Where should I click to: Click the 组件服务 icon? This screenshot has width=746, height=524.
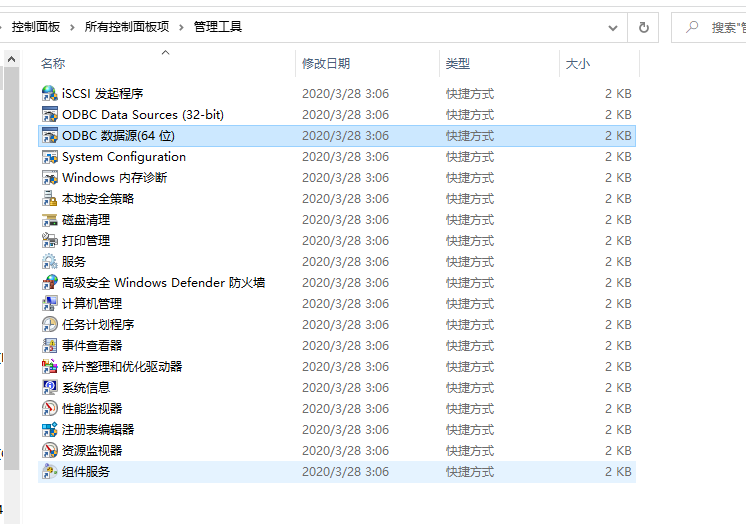point(49,472)
